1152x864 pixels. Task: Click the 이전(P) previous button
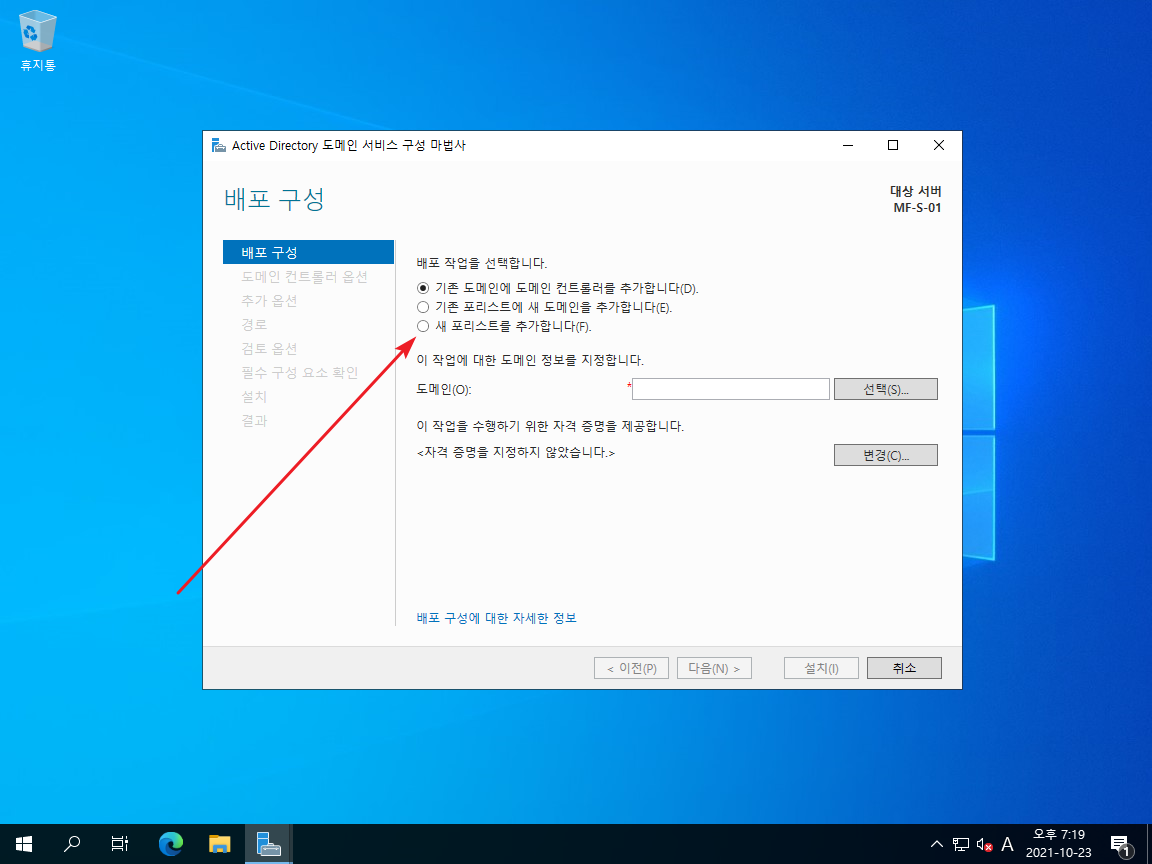tap(631, 668)
